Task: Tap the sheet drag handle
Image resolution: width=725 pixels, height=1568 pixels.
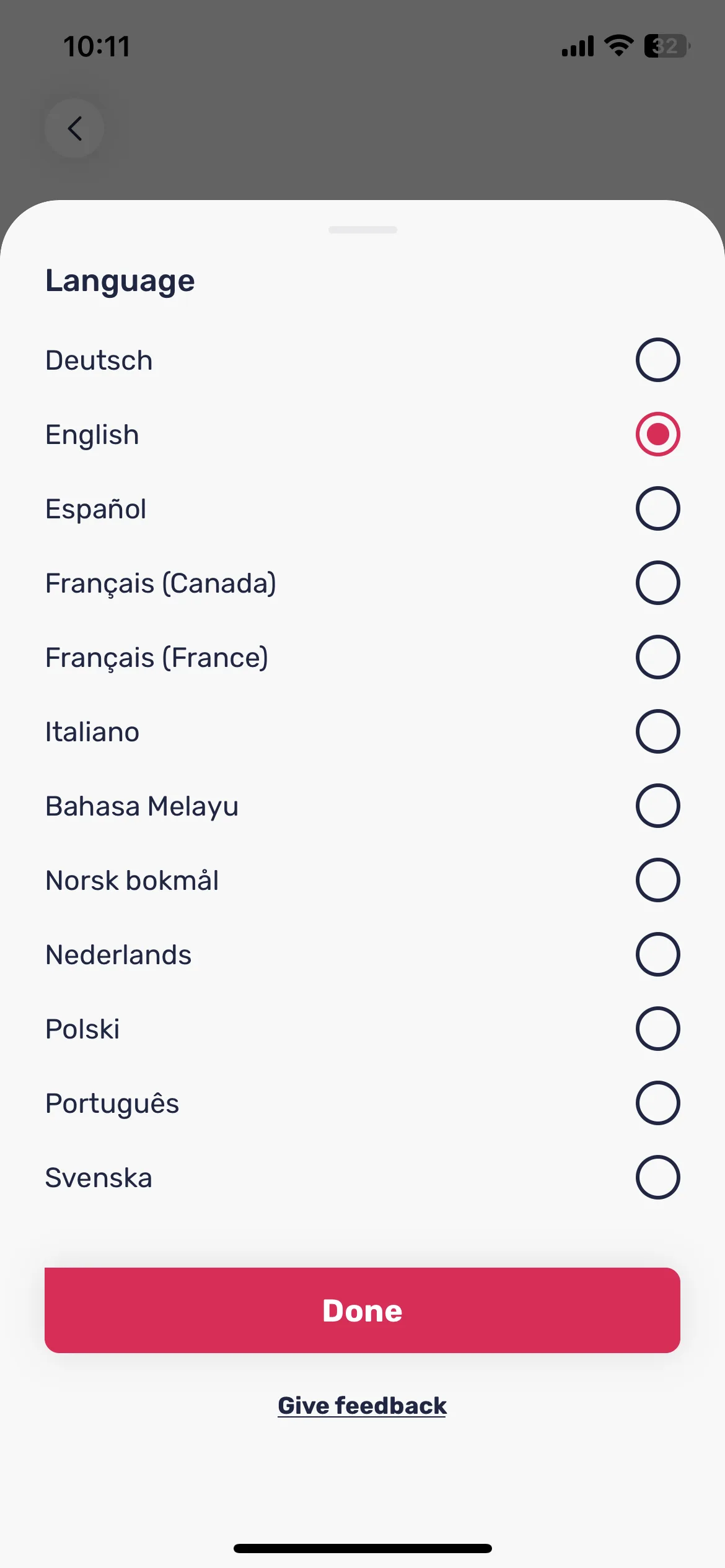Action: point(362,230)
